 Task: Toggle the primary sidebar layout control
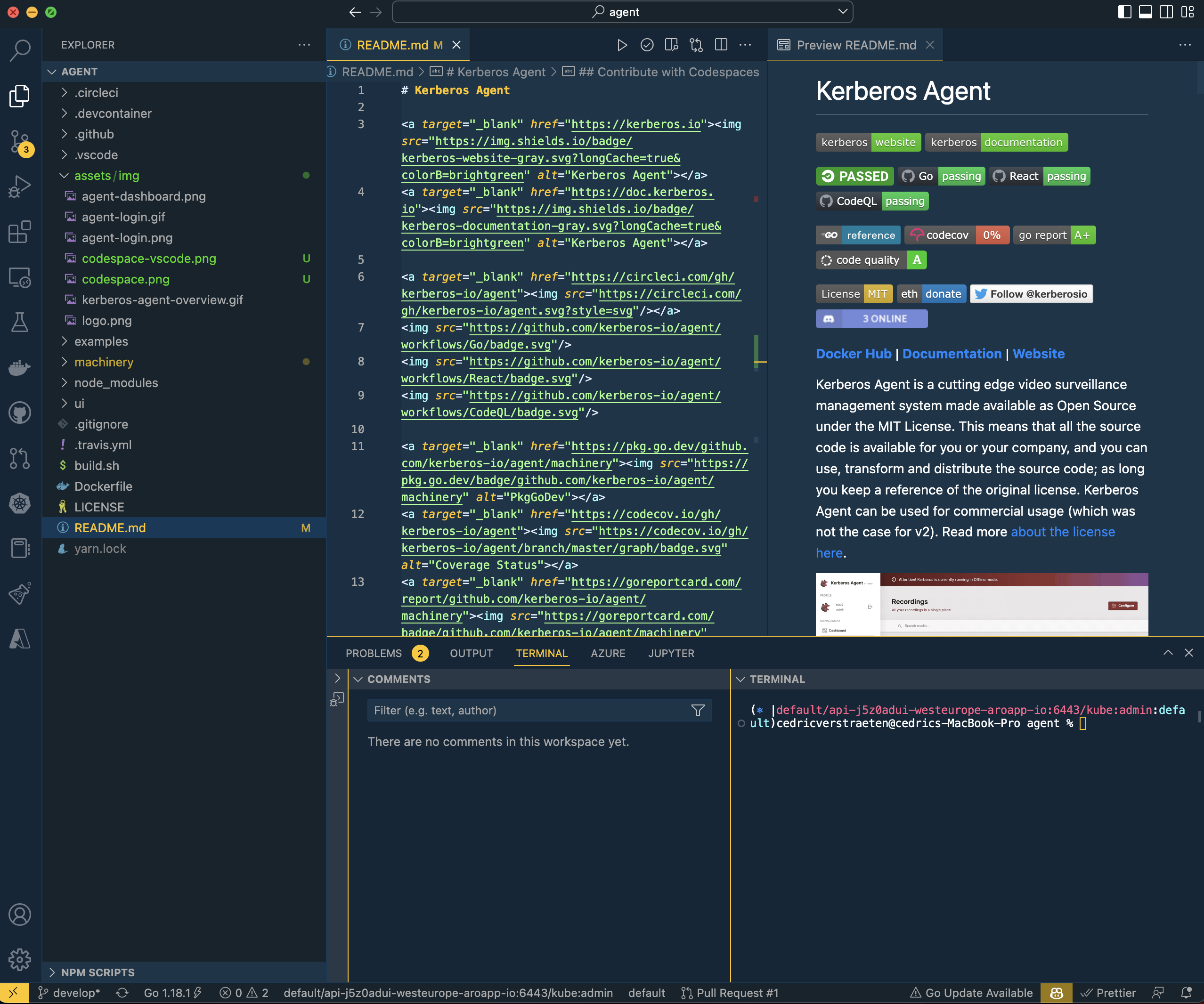pyautogui.click(x=1124, y=11)
